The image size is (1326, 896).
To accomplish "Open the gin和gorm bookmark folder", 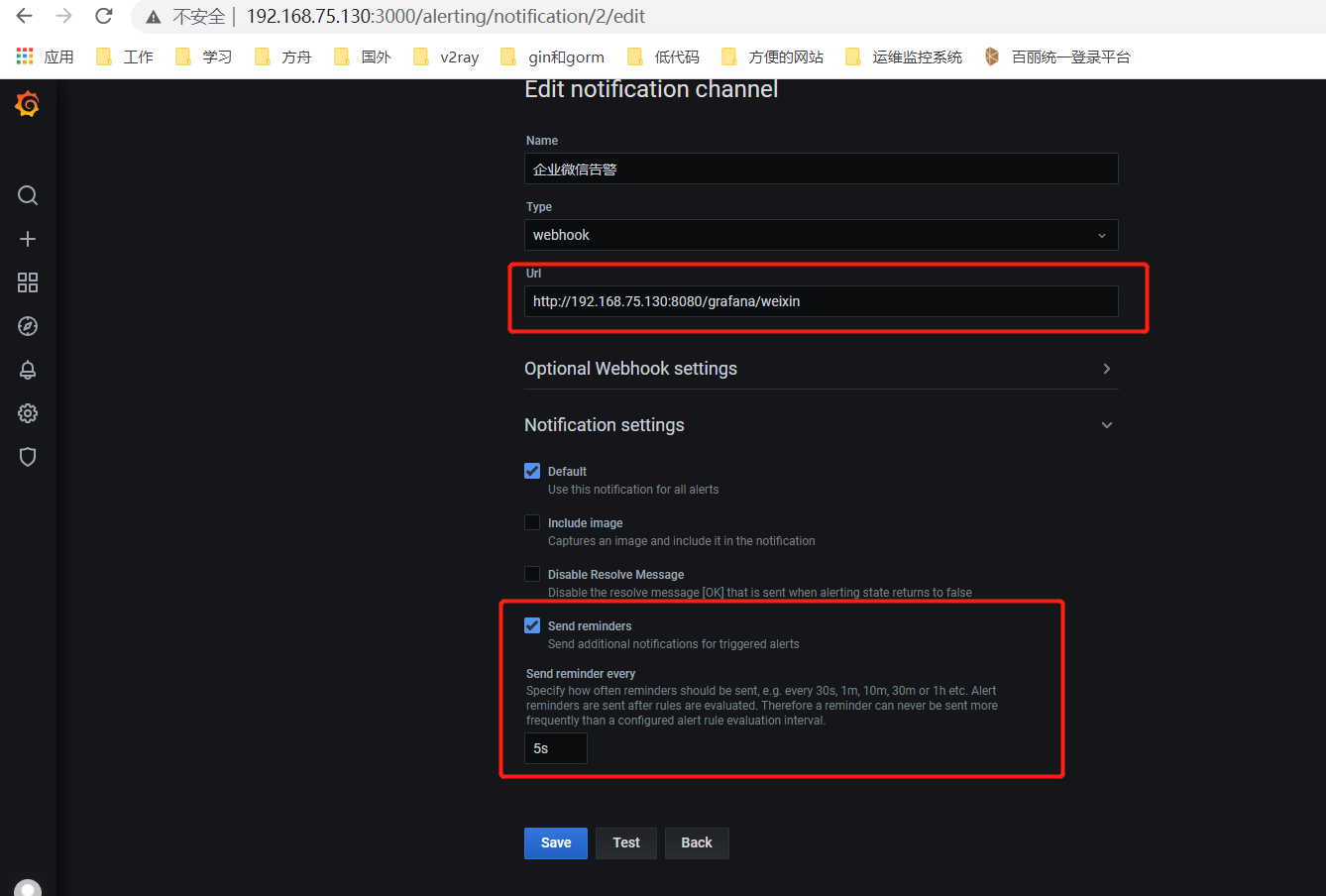I will (553, 57).
